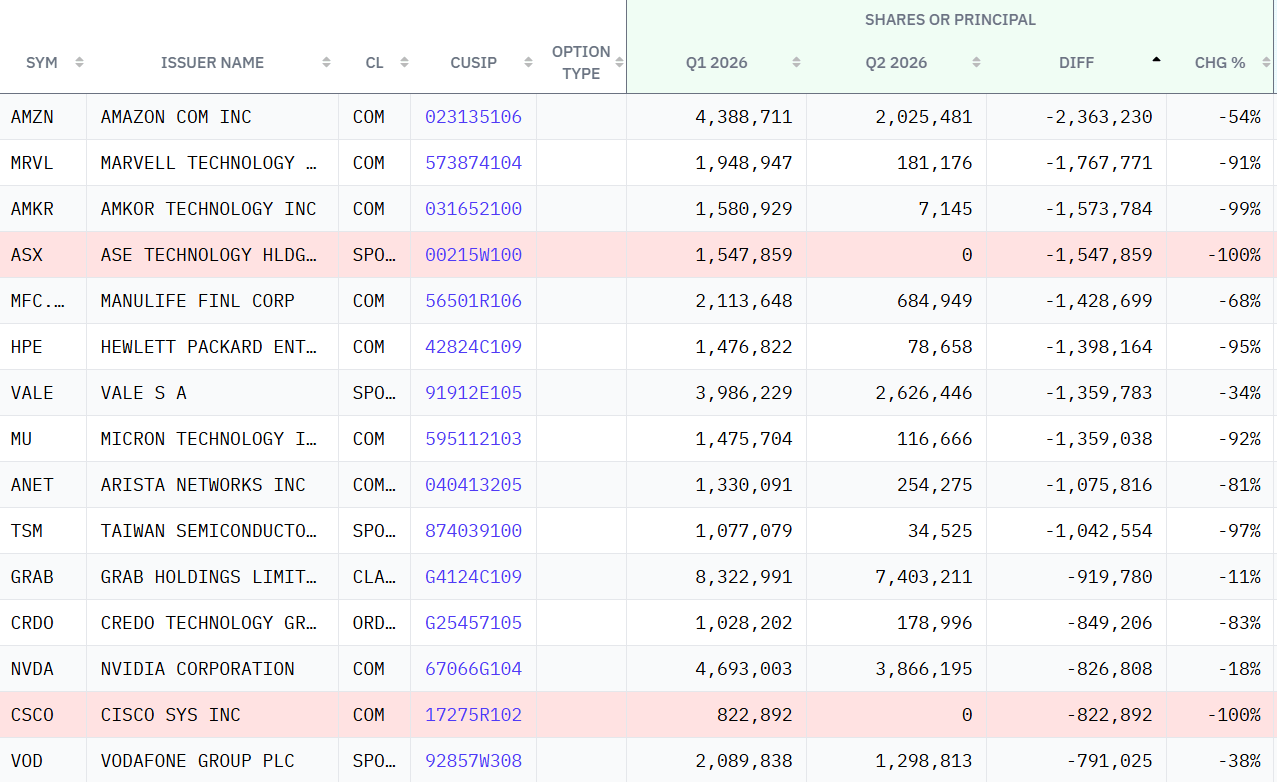This screenshot has width=1277, height=782.
Task: Select the AMKR symbol cell
Action: pos(43,209)
